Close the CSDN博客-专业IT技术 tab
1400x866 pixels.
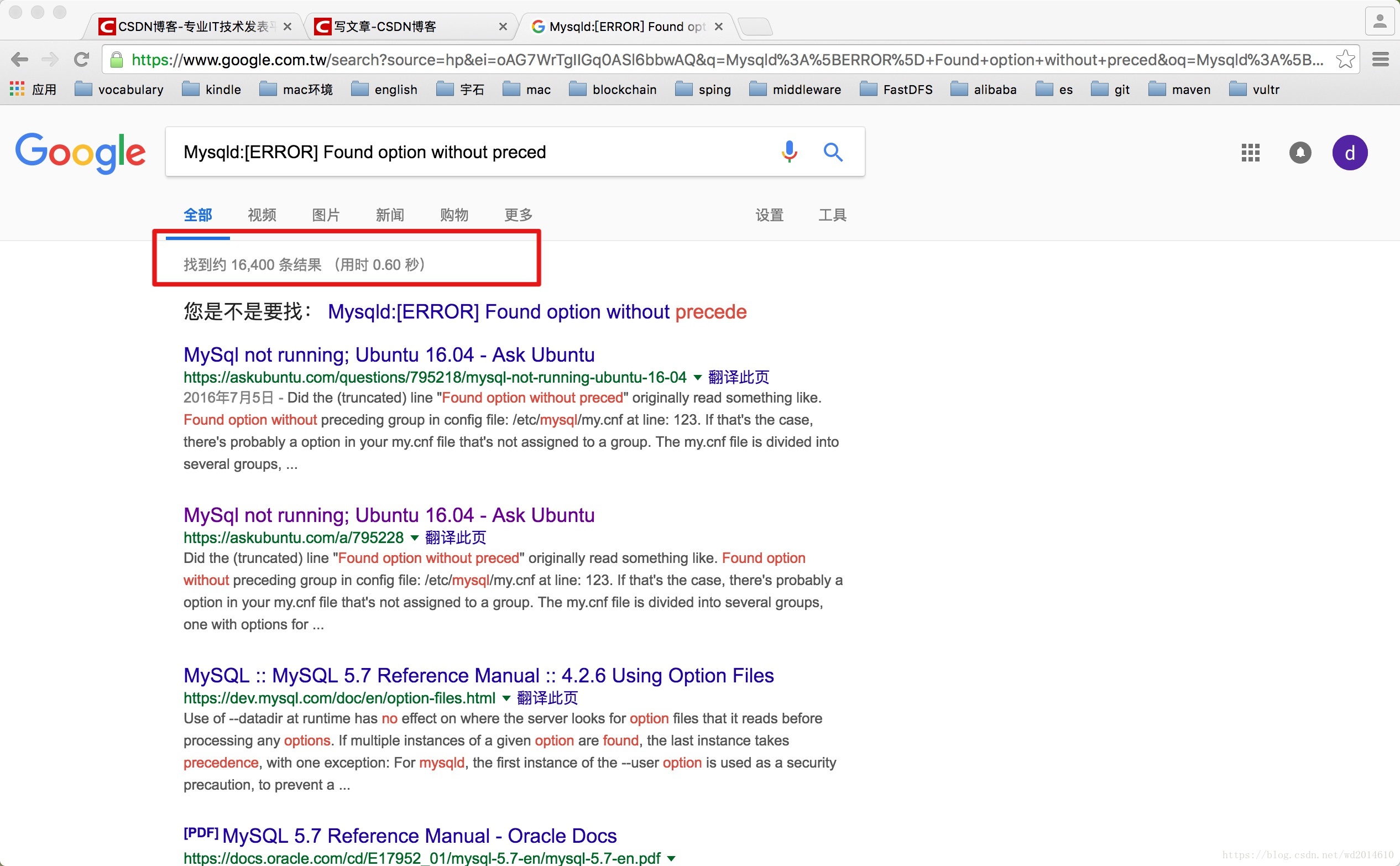pyautogui.click(x=288, y=27)
